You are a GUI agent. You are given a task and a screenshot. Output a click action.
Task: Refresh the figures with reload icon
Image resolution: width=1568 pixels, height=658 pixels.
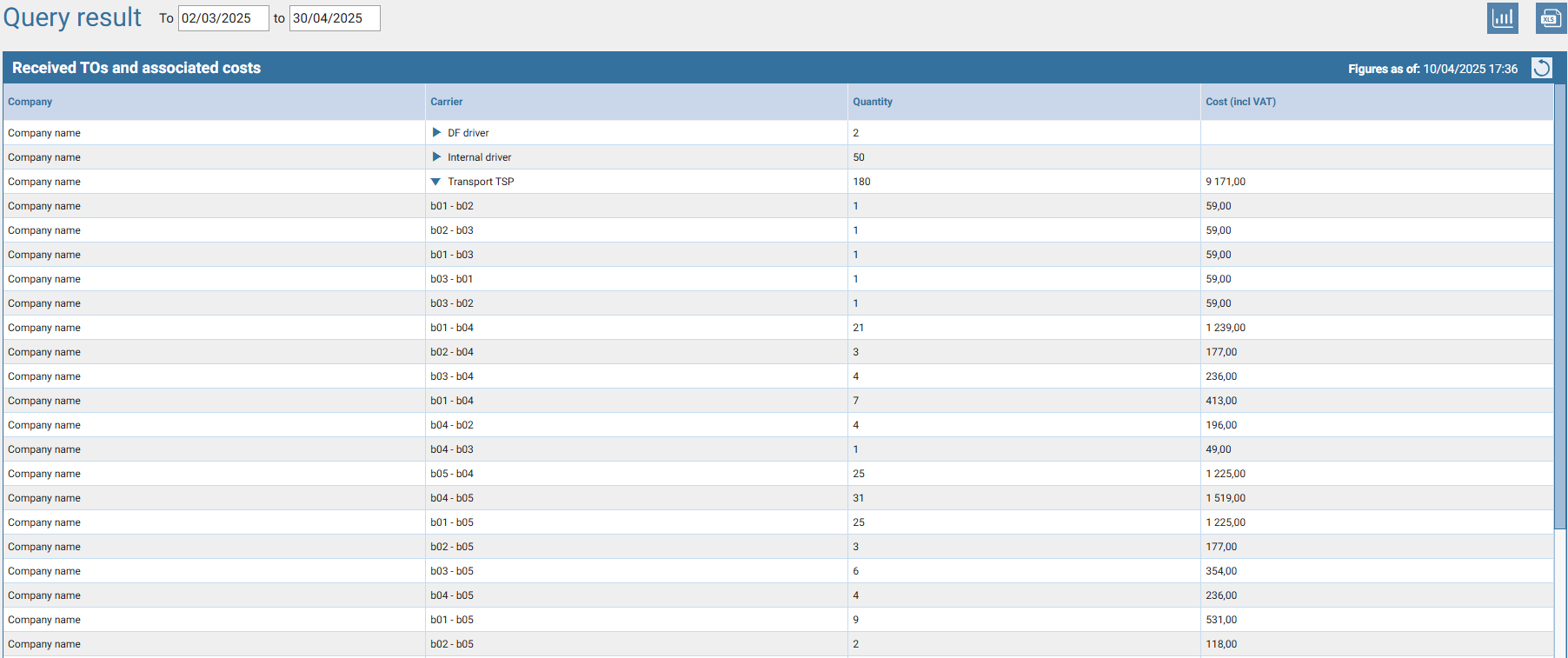[x=1541, y=68]
